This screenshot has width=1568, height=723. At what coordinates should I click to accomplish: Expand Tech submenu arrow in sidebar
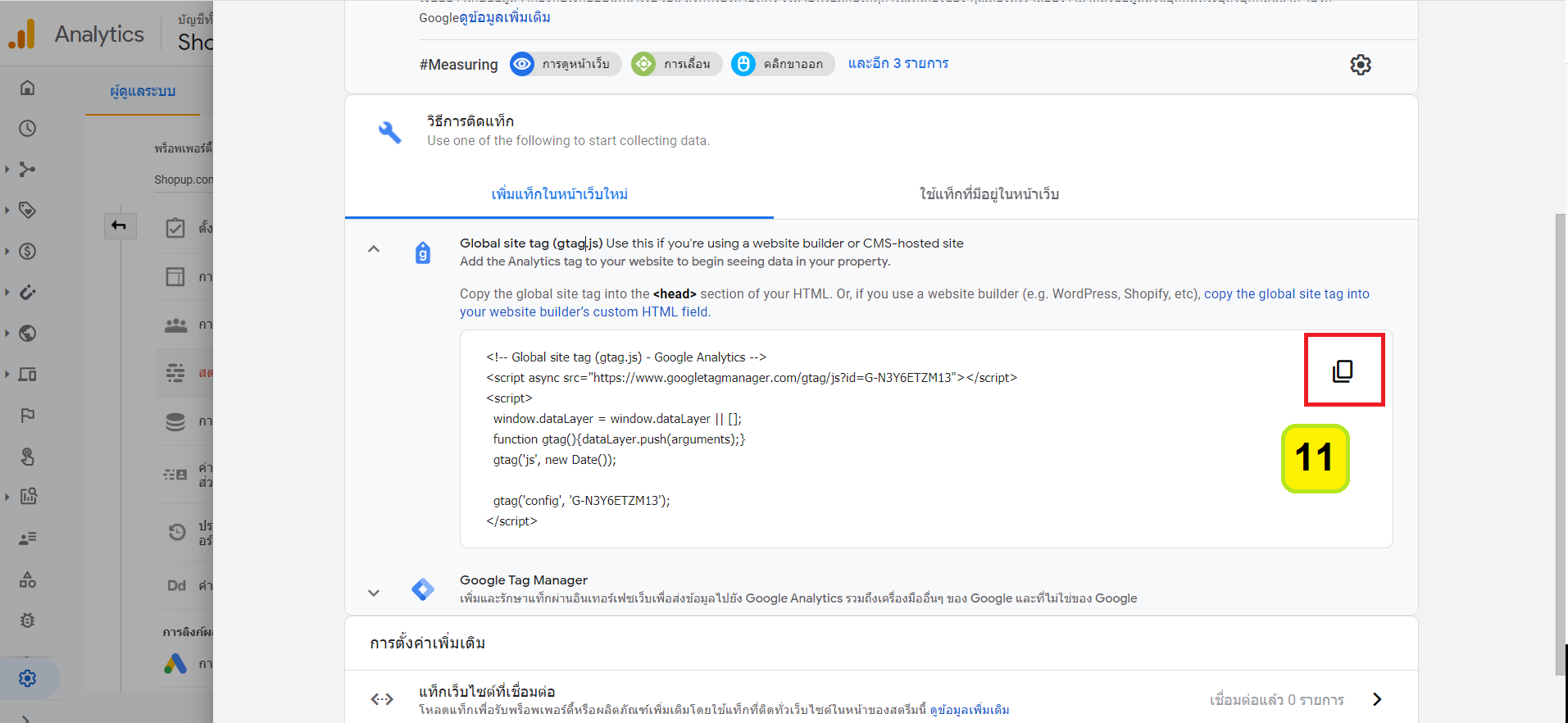tap(7, 375)
